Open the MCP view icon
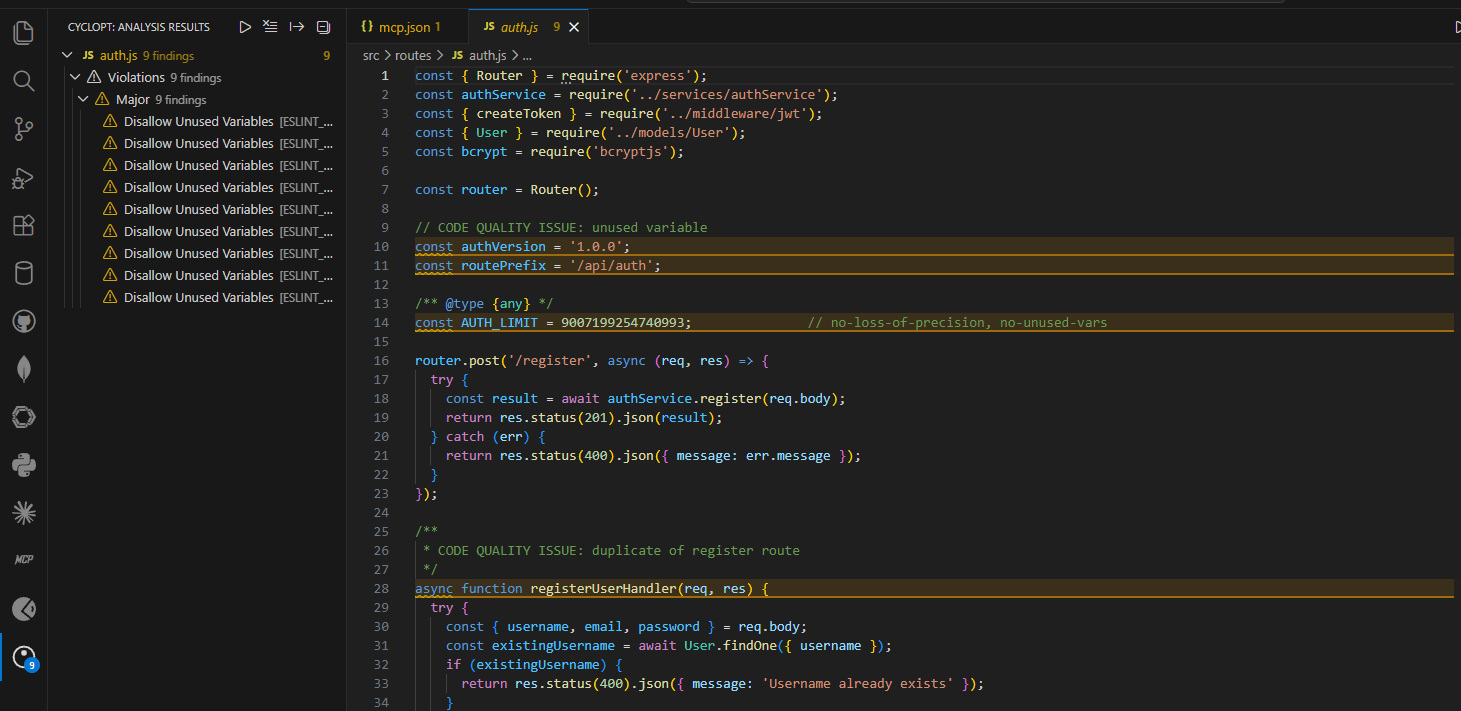This screenshot has height=711, width=1461. [x=23, y=560]
